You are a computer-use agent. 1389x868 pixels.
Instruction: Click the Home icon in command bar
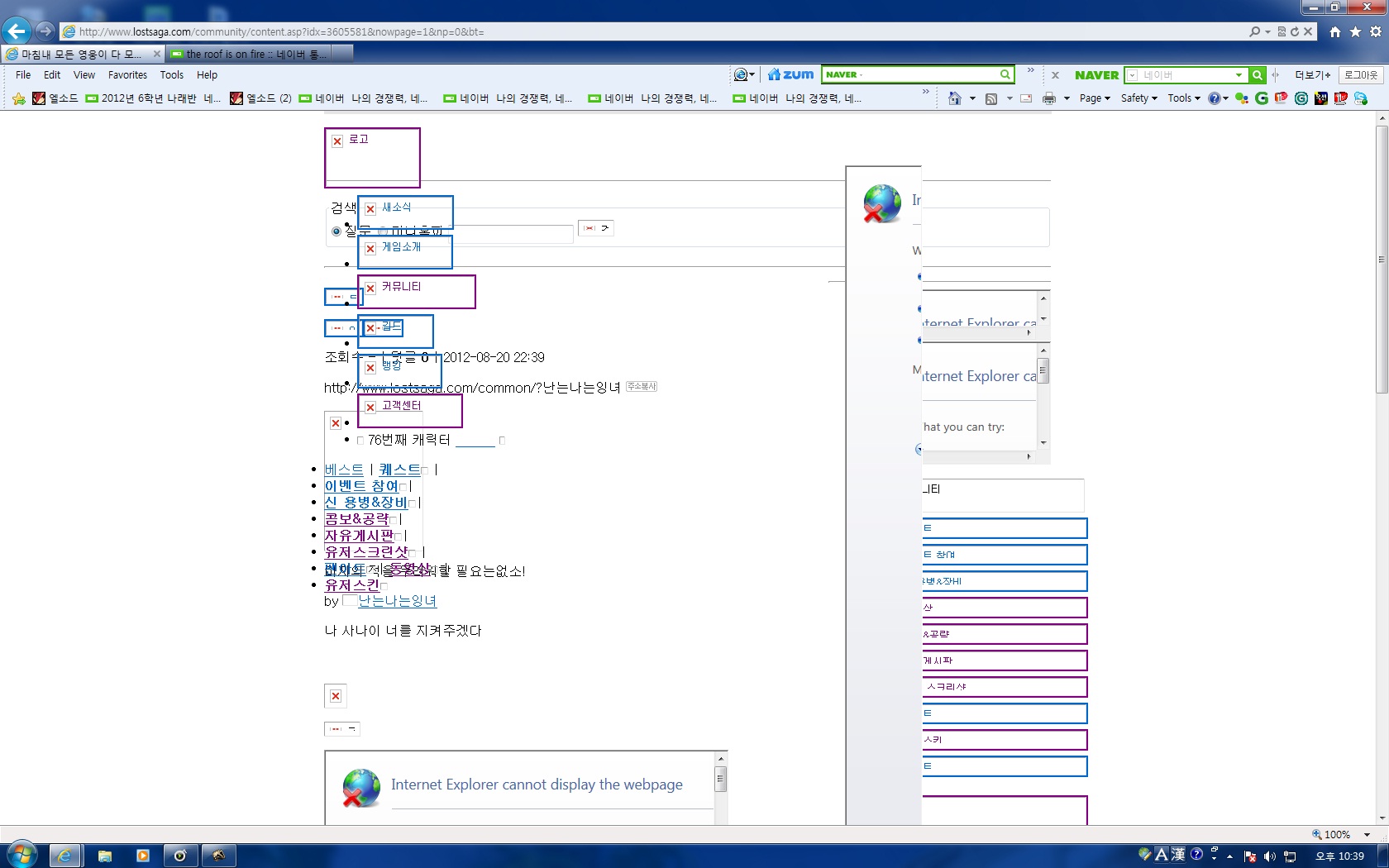(955, 98)
